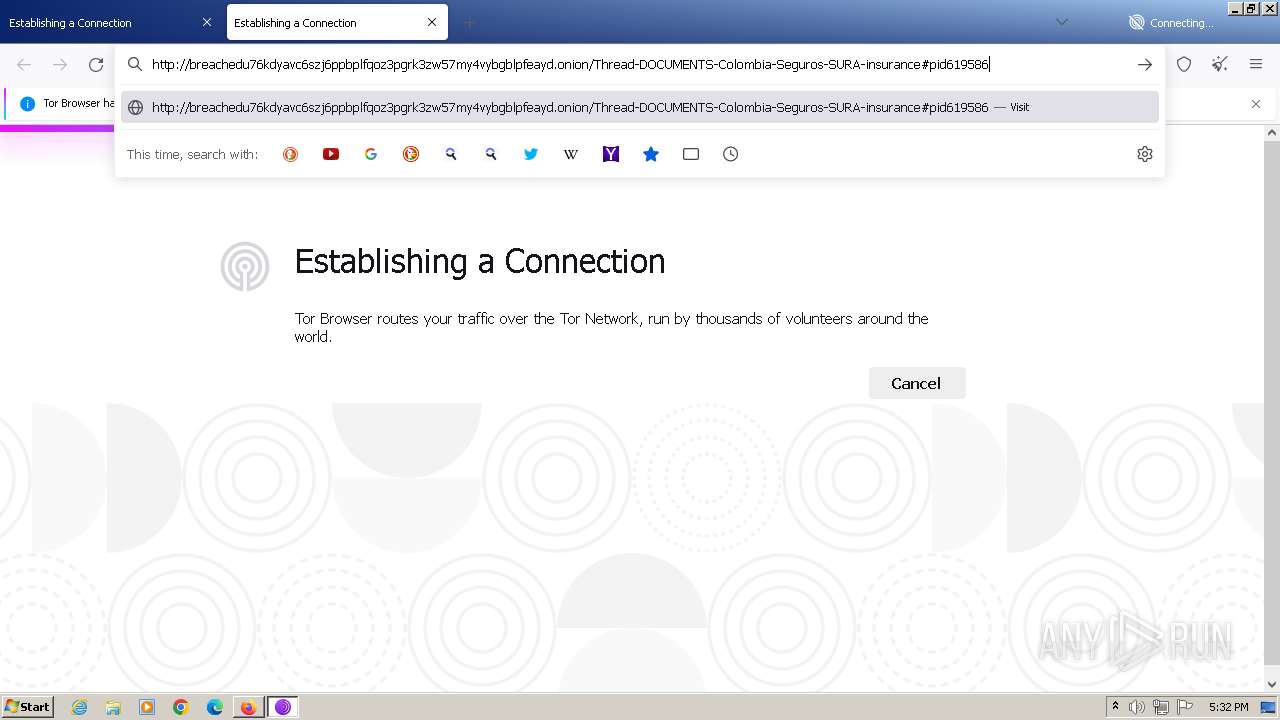The width and height of the screenshot is (1280, 720).
Task: Search in open Tabs icon
Action: pos(691,154)
